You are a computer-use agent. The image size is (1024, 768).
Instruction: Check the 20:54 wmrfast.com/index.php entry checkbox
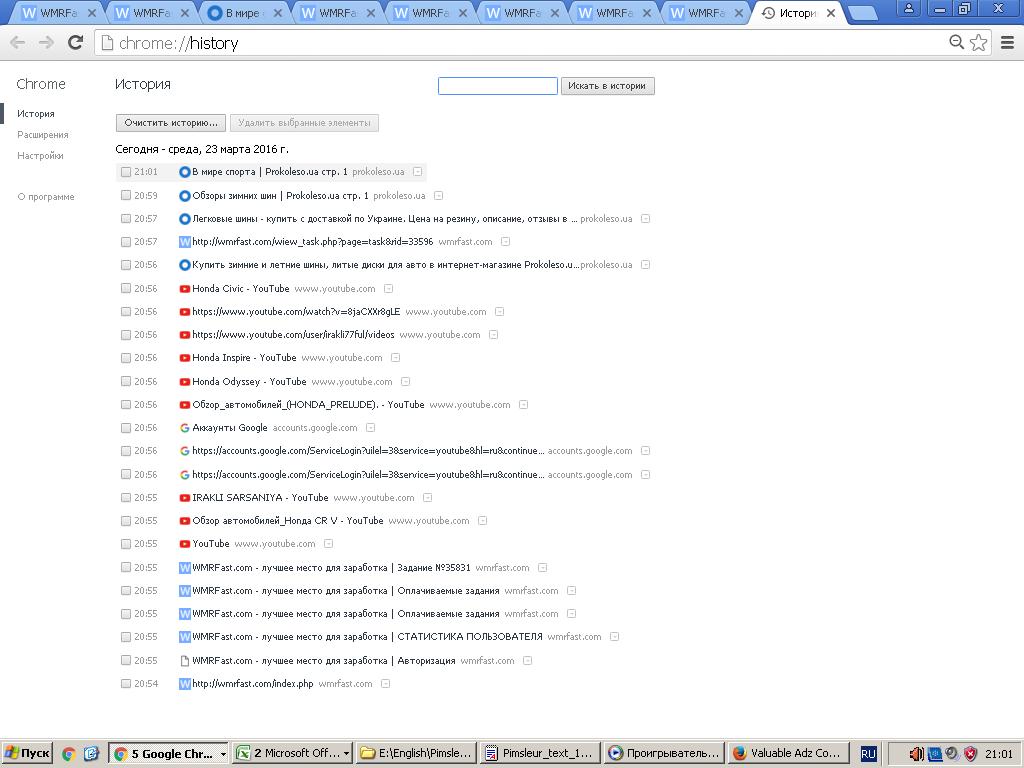[x=126, y=684]
